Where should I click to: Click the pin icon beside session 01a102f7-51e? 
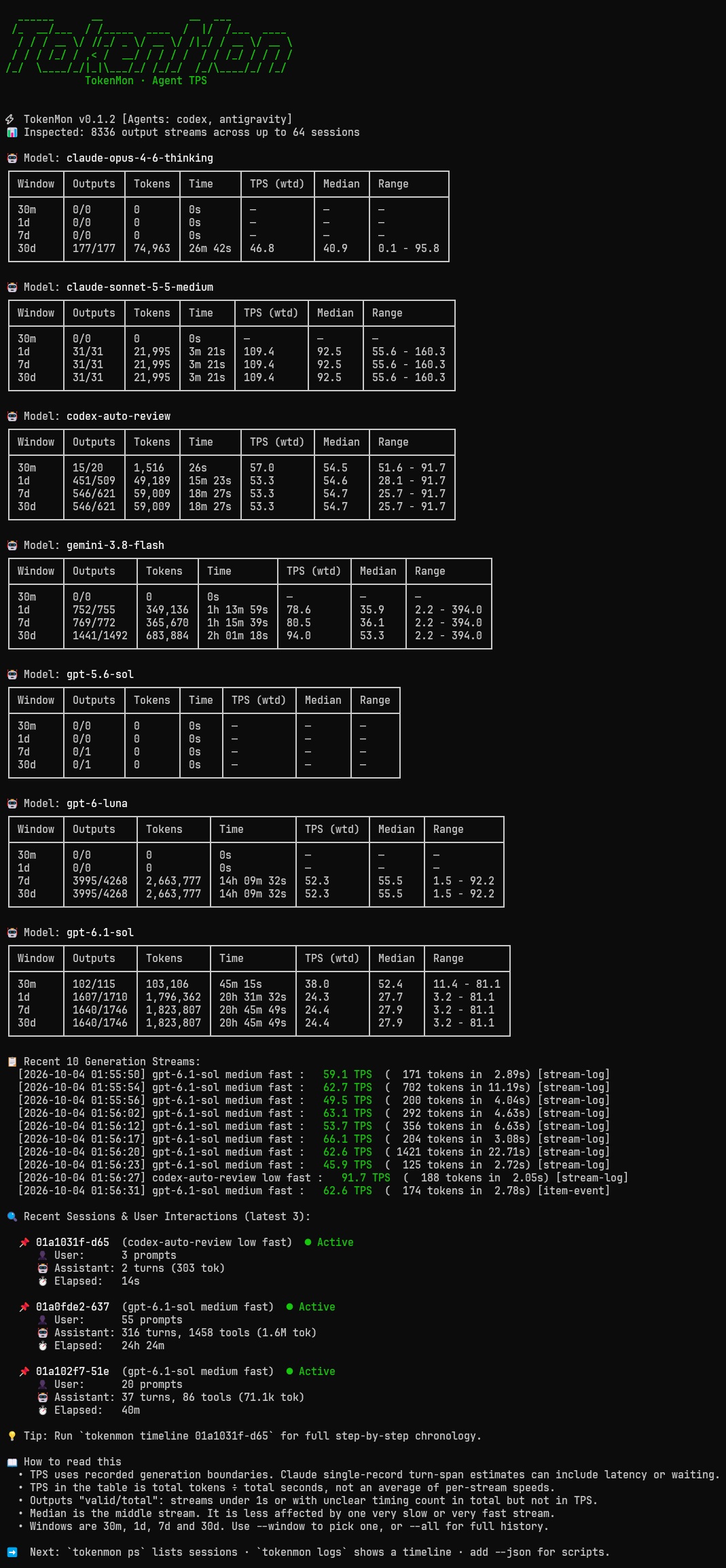24,1372
